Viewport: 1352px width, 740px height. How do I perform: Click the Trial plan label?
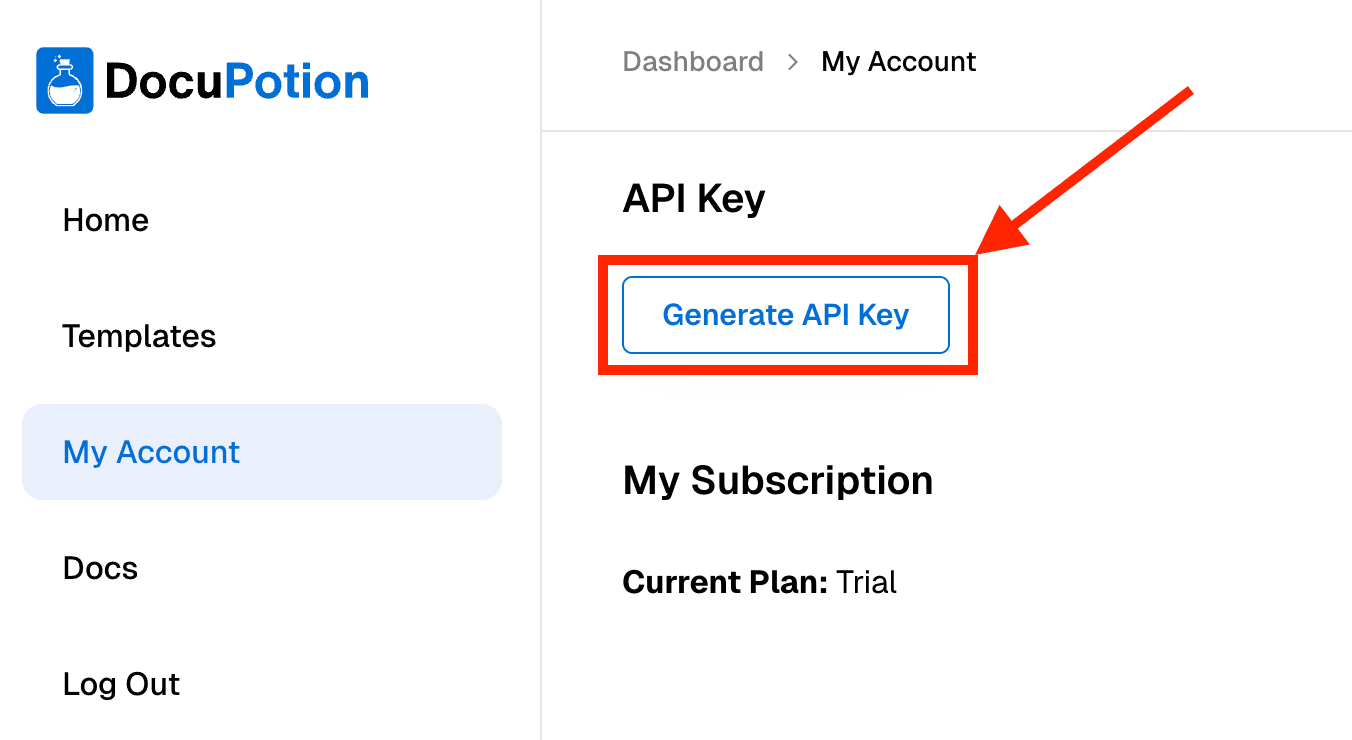click(x=869, y=582)
